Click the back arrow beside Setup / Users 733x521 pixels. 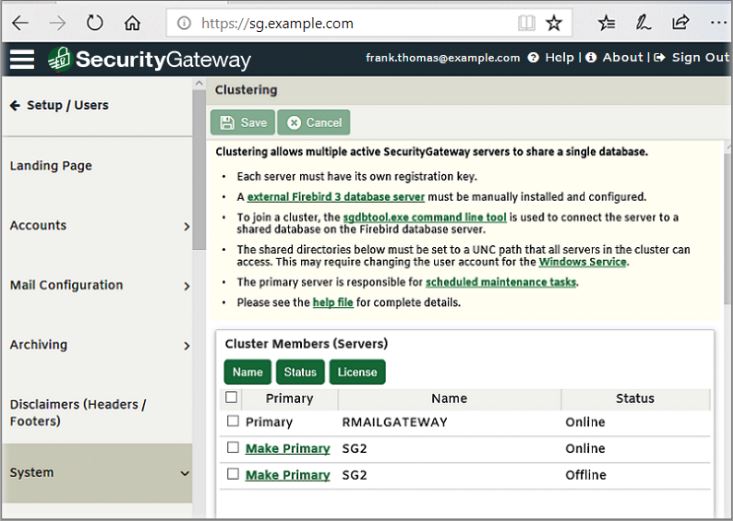click(x=15, y=105)
